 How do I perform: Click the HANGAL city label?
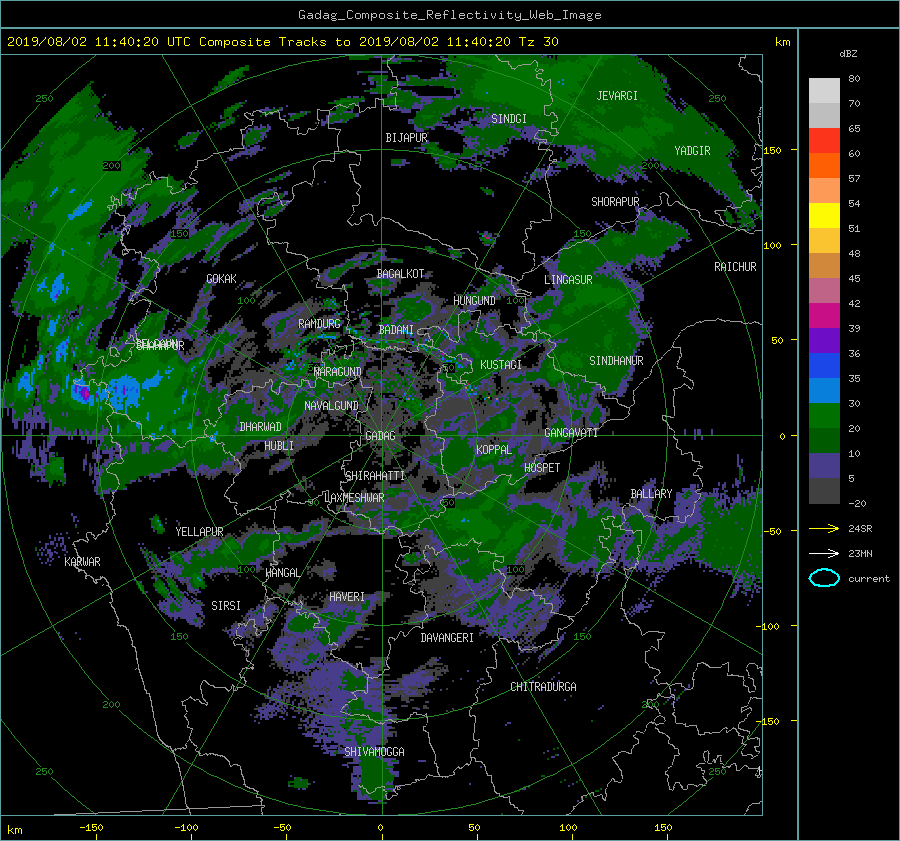282,573
